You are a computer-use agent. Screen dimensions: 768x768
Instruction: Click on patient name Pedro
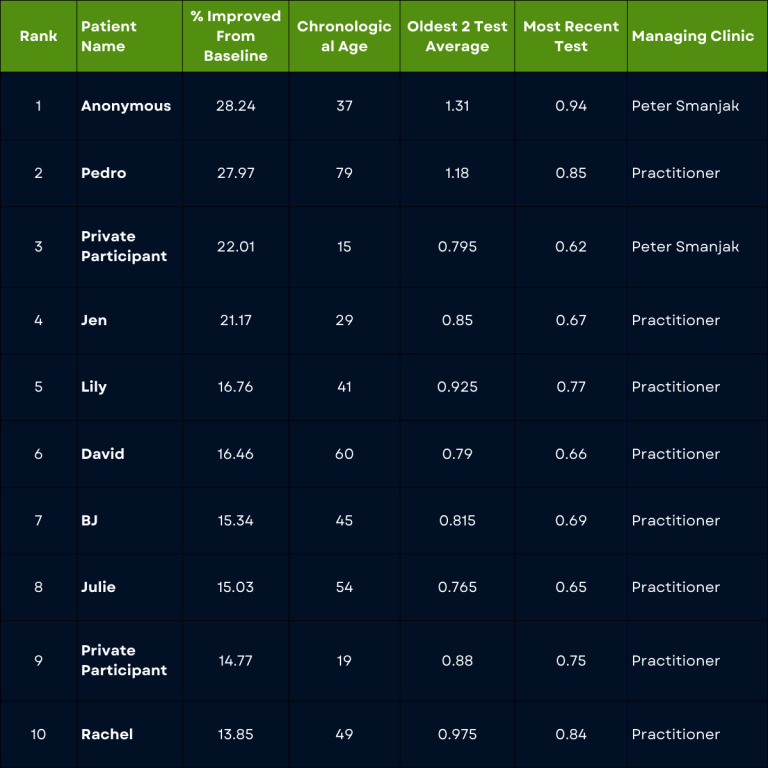tap(104, 173)
